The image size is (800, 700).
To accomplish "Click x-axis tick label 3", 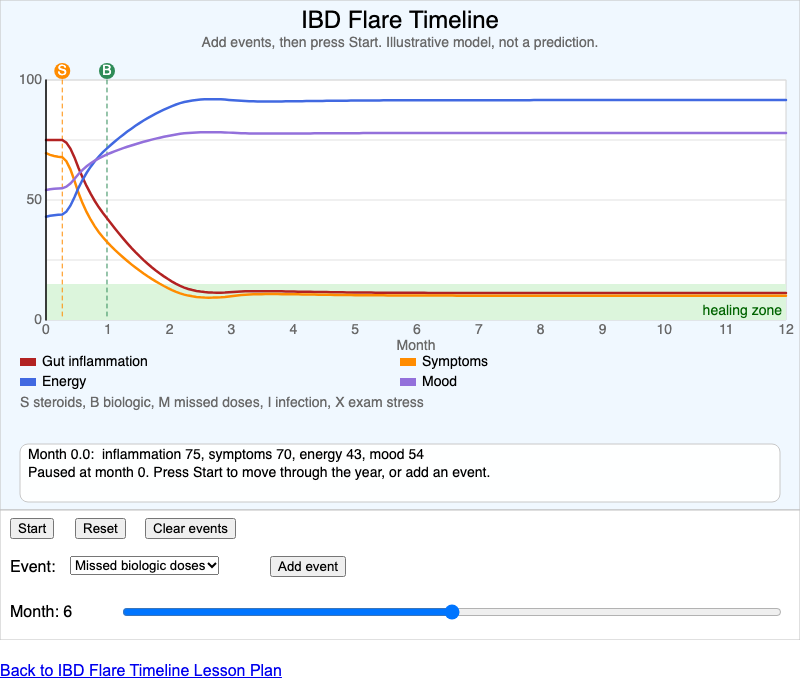I will [231, 330].
